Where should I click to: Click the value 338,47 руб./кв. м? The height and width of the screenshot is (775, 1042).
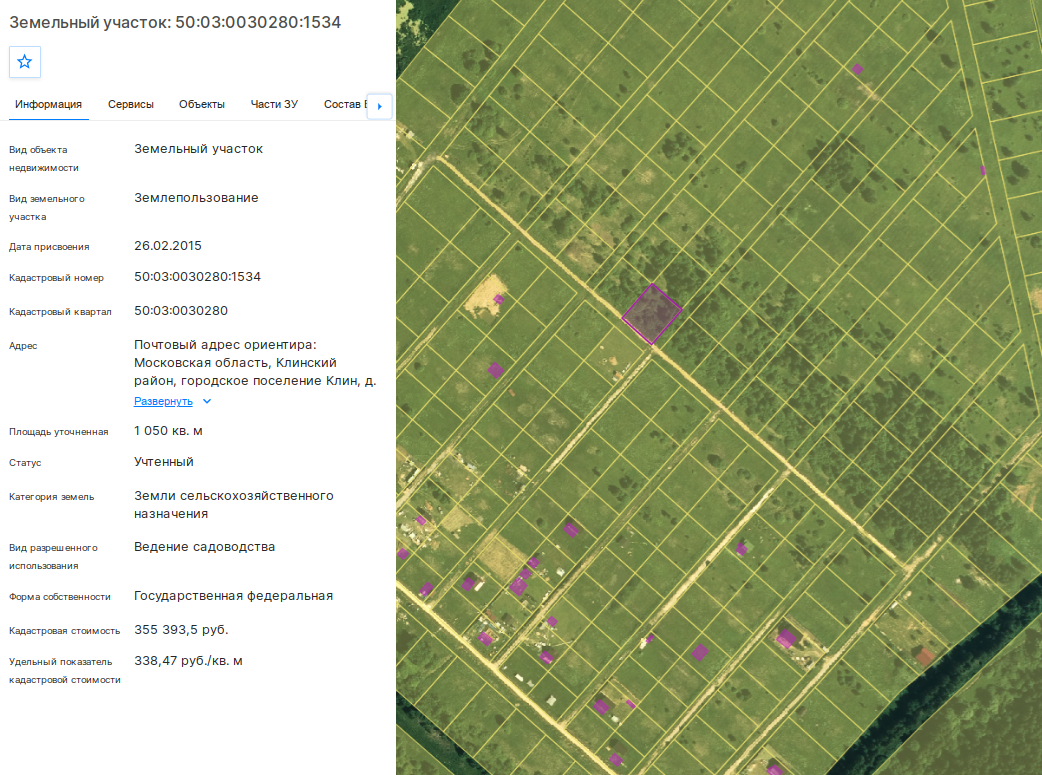point(188,661)
